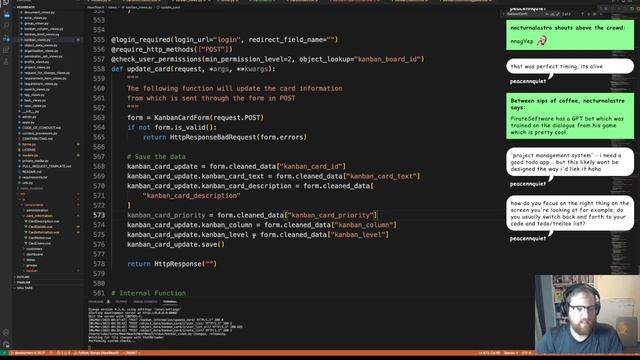Click the kanban_views.py breadcrumb
The image size is (640, 360).
pyautogui.click(x=138, y=7)
